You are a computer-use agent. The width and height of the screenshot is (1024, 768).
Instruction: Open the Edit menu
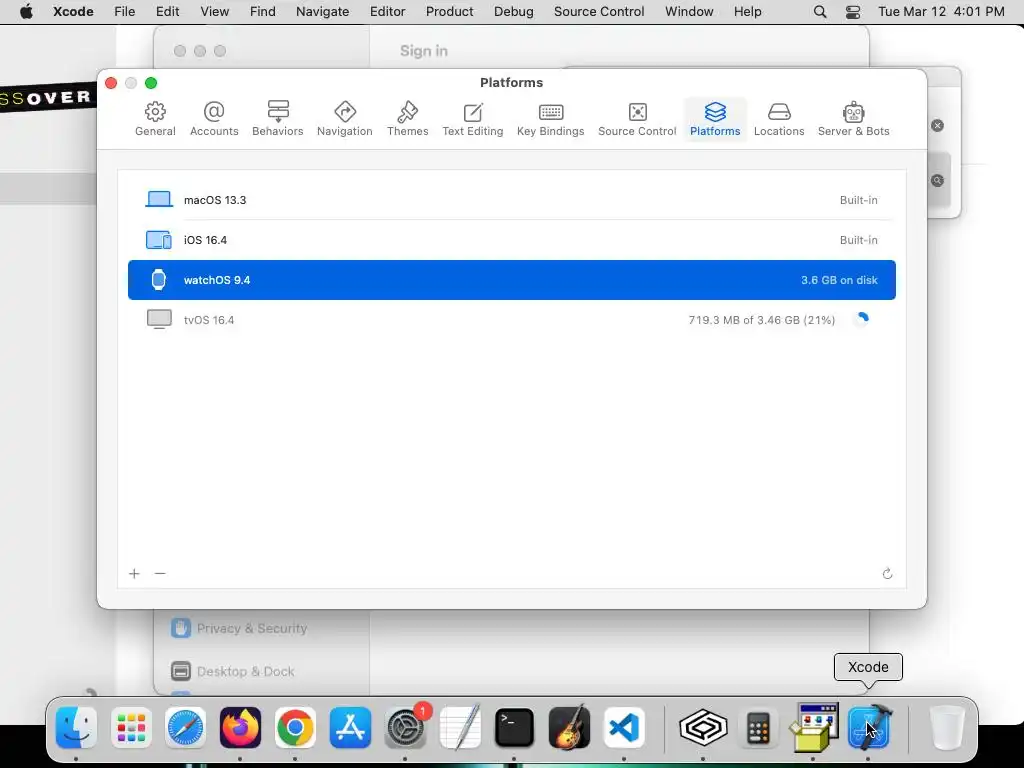click(x=167, y=12)
